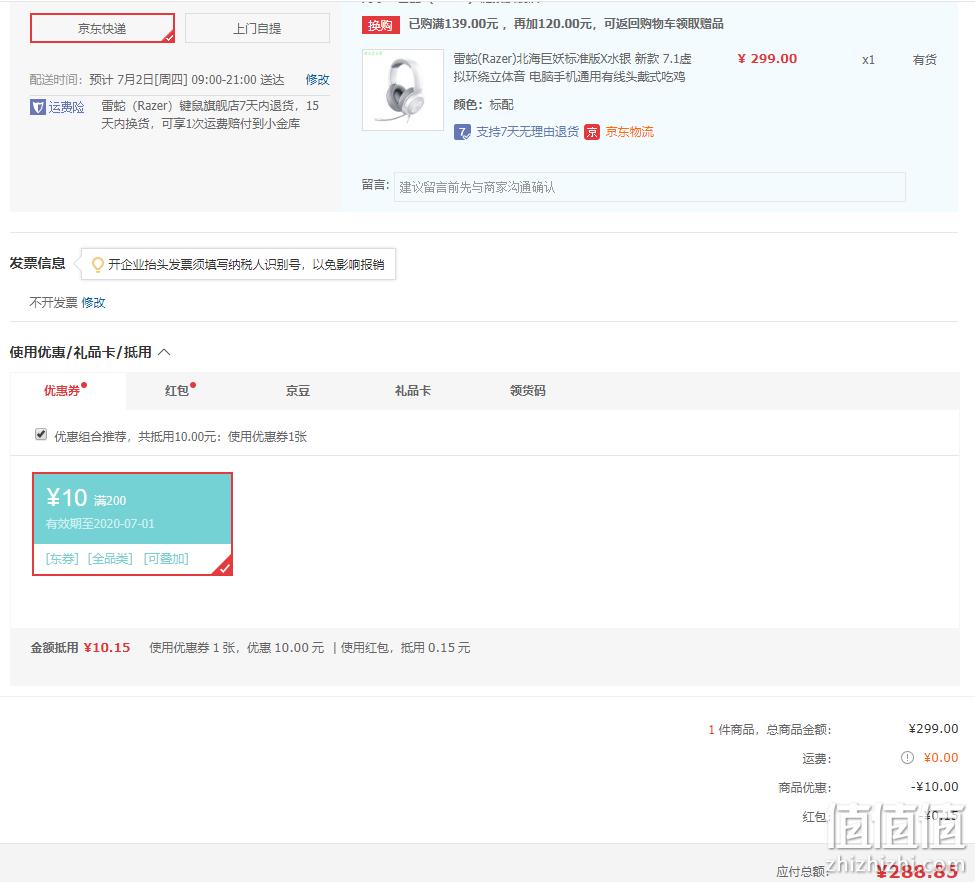The height and width of the screenshot is (882, 975).
Task: Click 修改 next to 不开发票
Action: (x=93, y=303)
